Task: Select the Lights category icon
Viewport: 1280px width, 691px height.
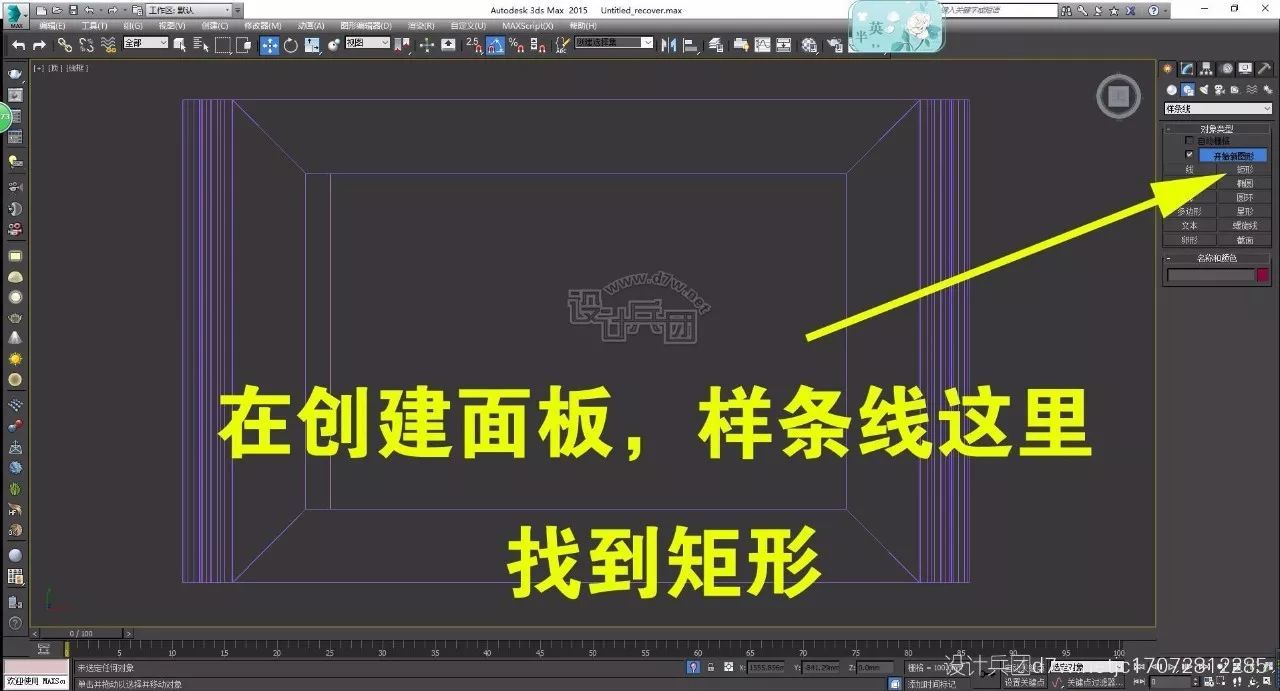Action: [1204, 89]
